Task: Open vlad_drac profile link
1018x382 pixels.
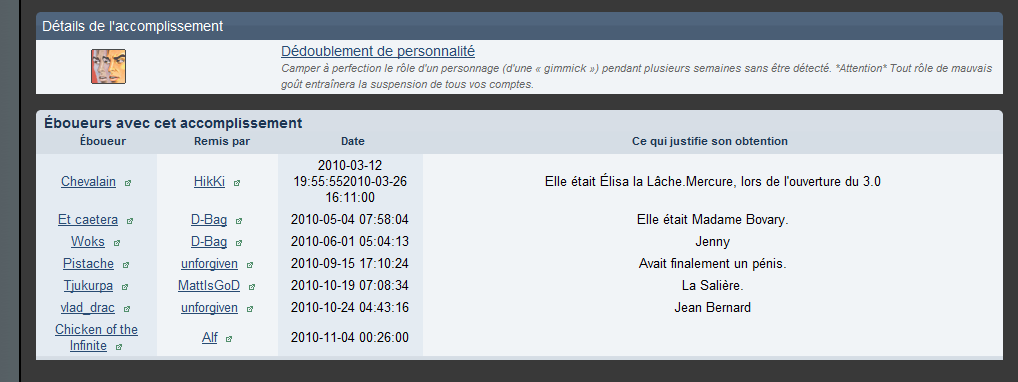Action: click(89, 307)
